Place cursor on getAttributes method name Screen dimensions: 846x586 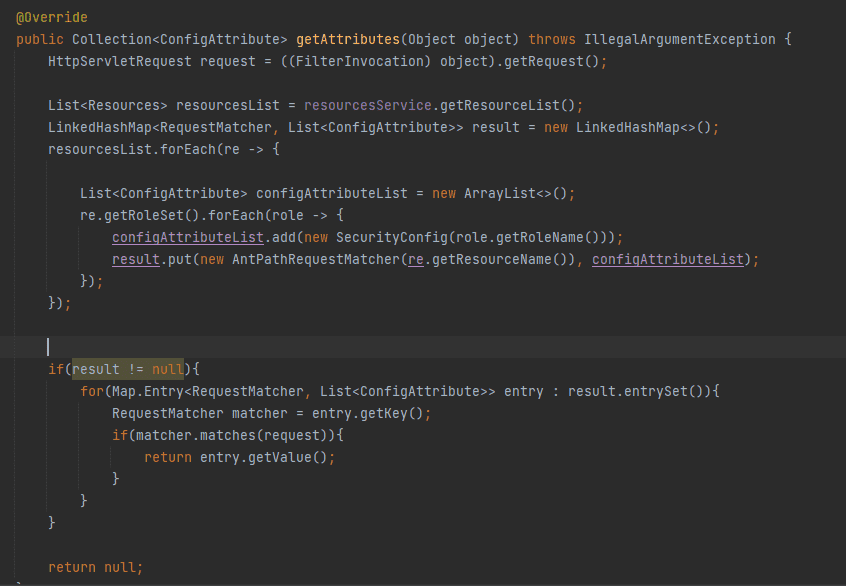click(x=348, y=39)
